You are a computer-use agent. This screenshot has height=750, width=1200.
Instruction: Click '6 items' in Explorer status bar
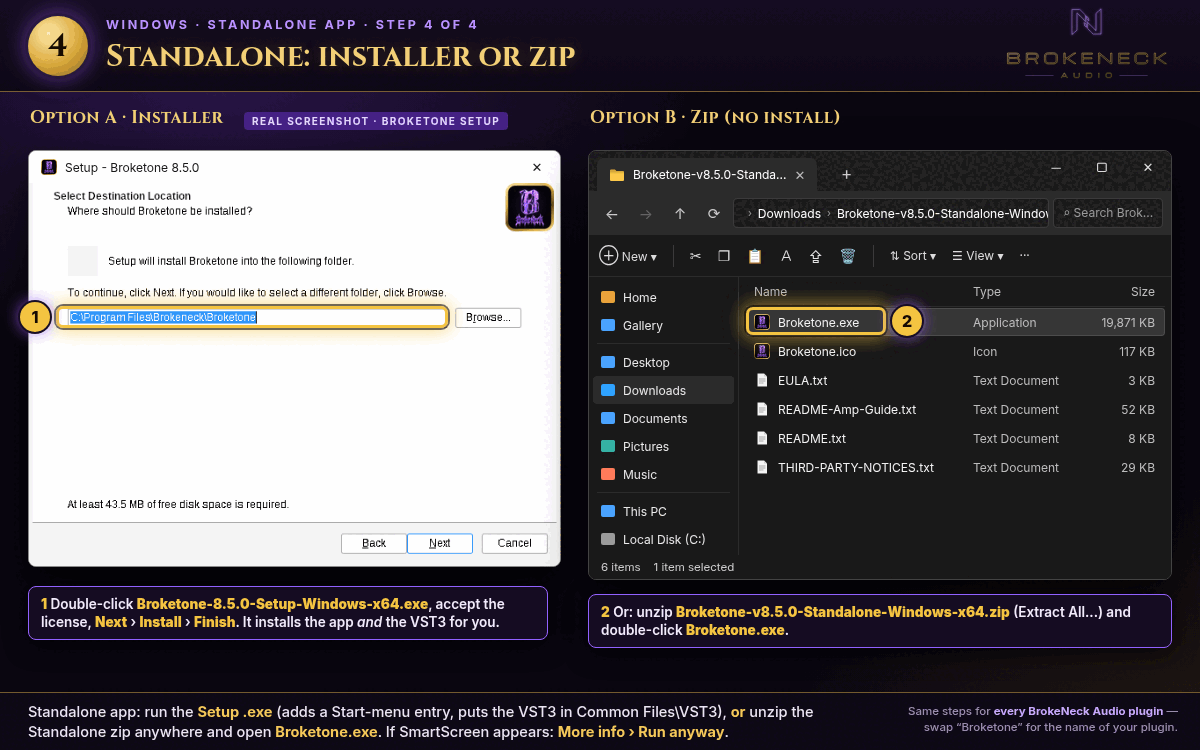(620, 567)
